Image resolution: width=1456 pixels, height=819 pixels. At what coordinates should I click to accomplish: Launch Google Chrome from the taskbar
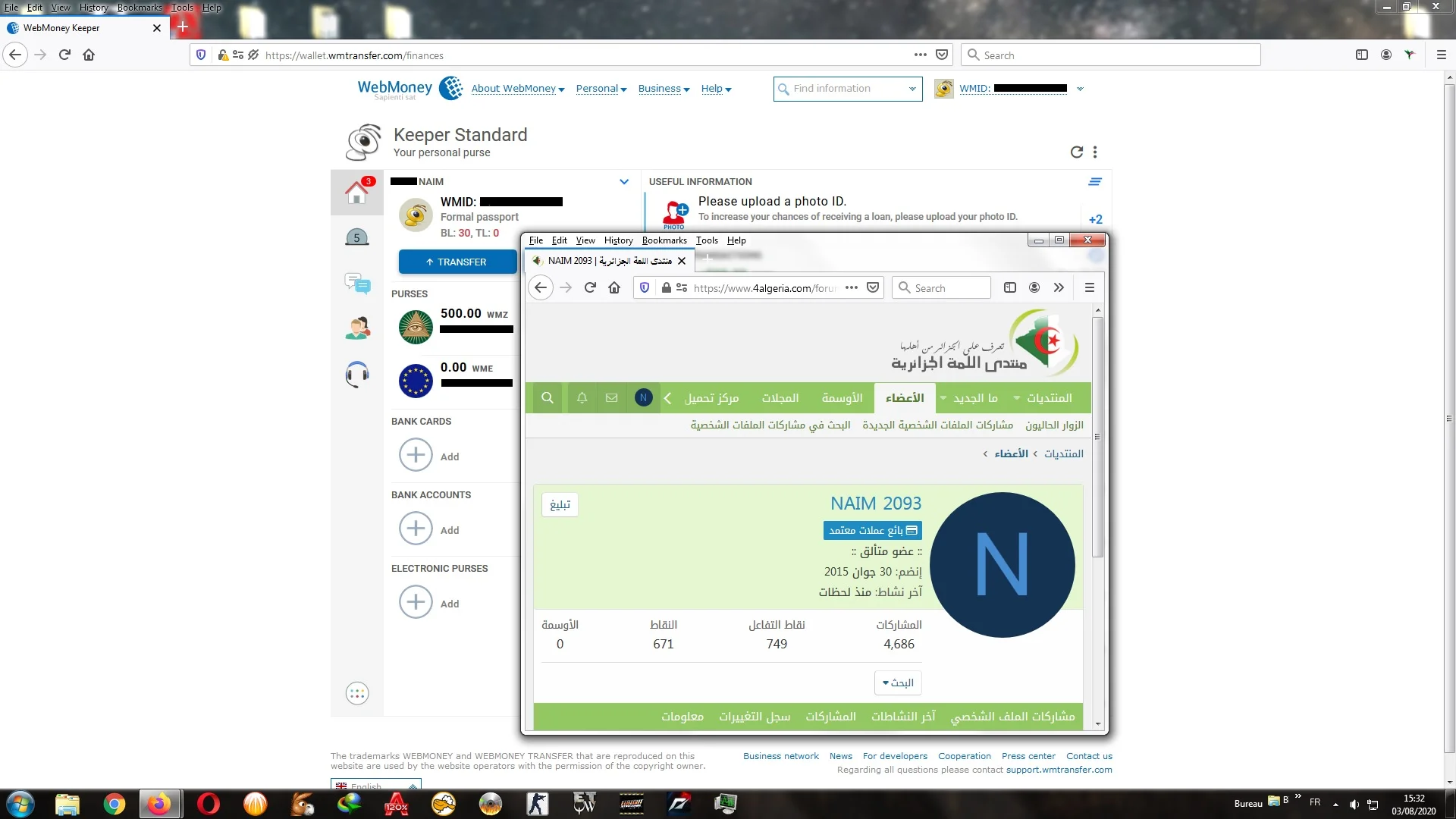[x=115, y=804]
